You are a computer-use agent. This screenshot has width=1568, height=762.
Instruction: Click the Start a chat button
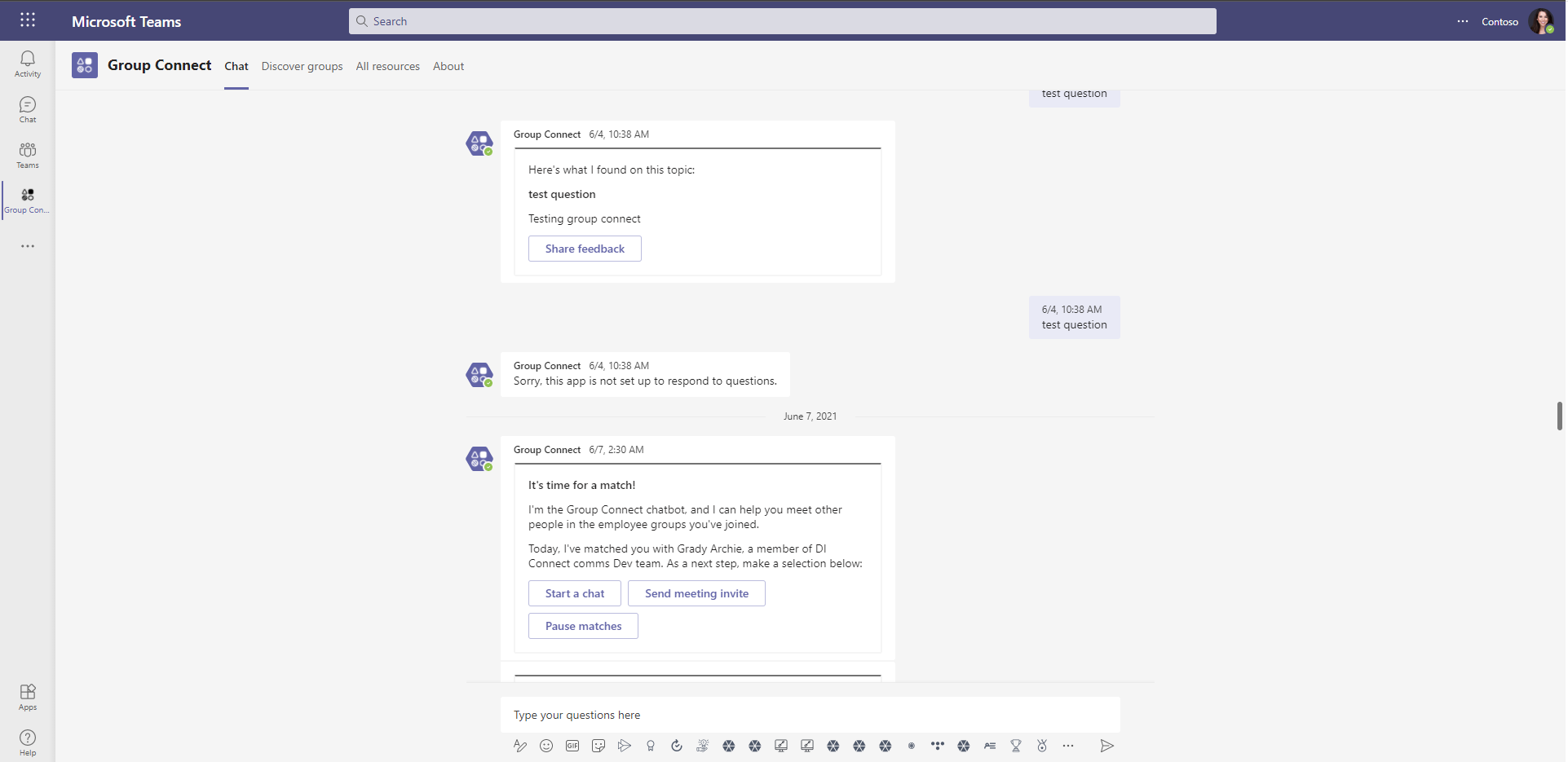[575, 593]
